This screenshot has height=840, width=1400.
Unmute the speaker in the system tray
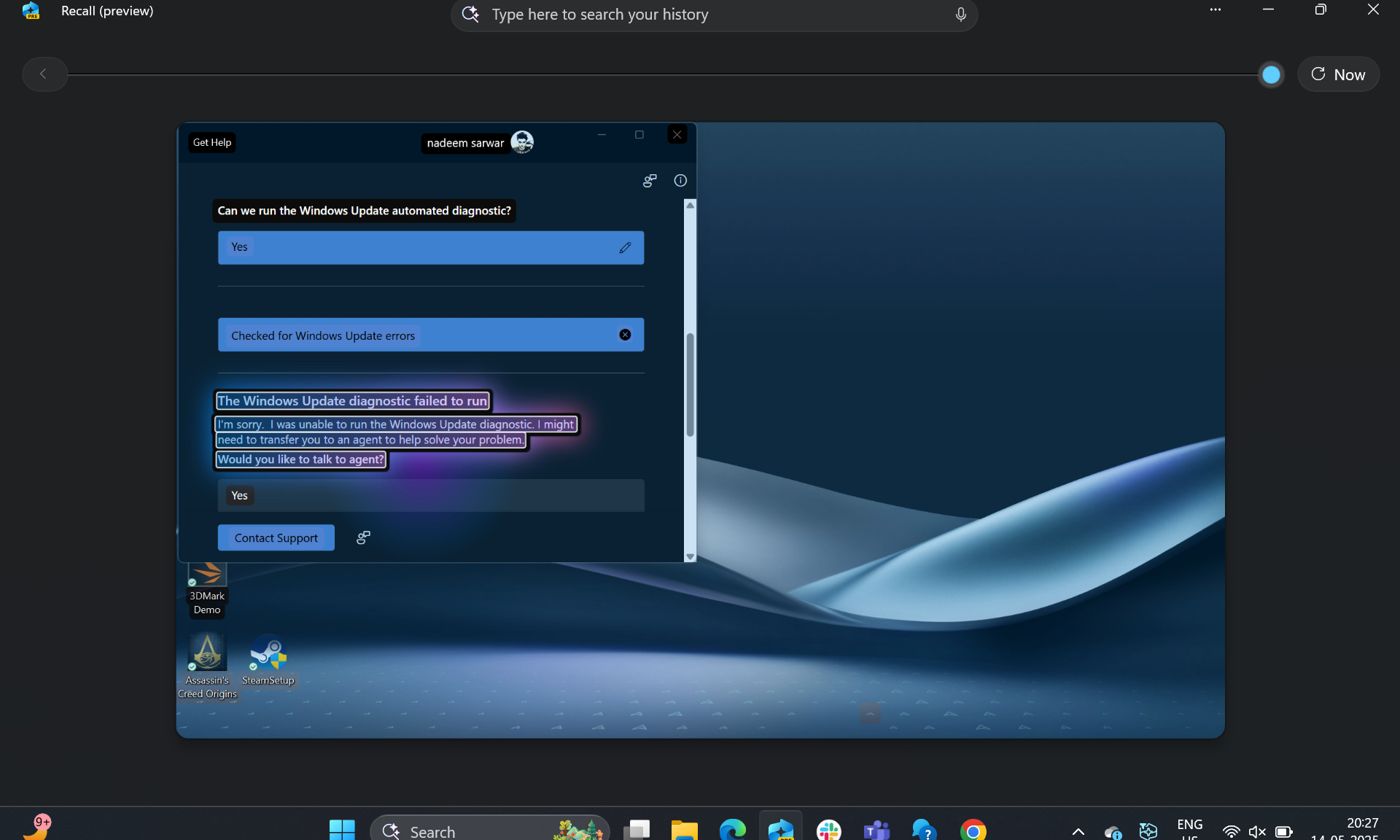(1257, 831)
